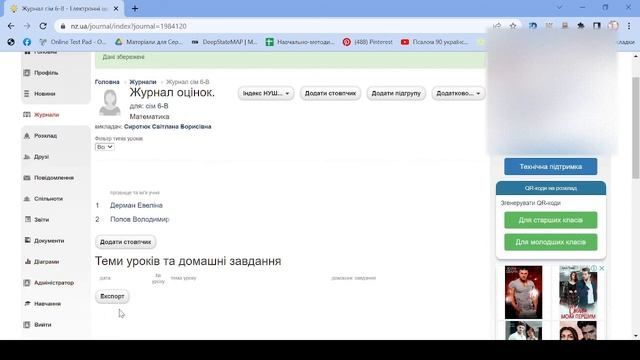Screen dimensions: 640x360
Task: Click the QR-коди на розклад header
Action: pos(551,188)
